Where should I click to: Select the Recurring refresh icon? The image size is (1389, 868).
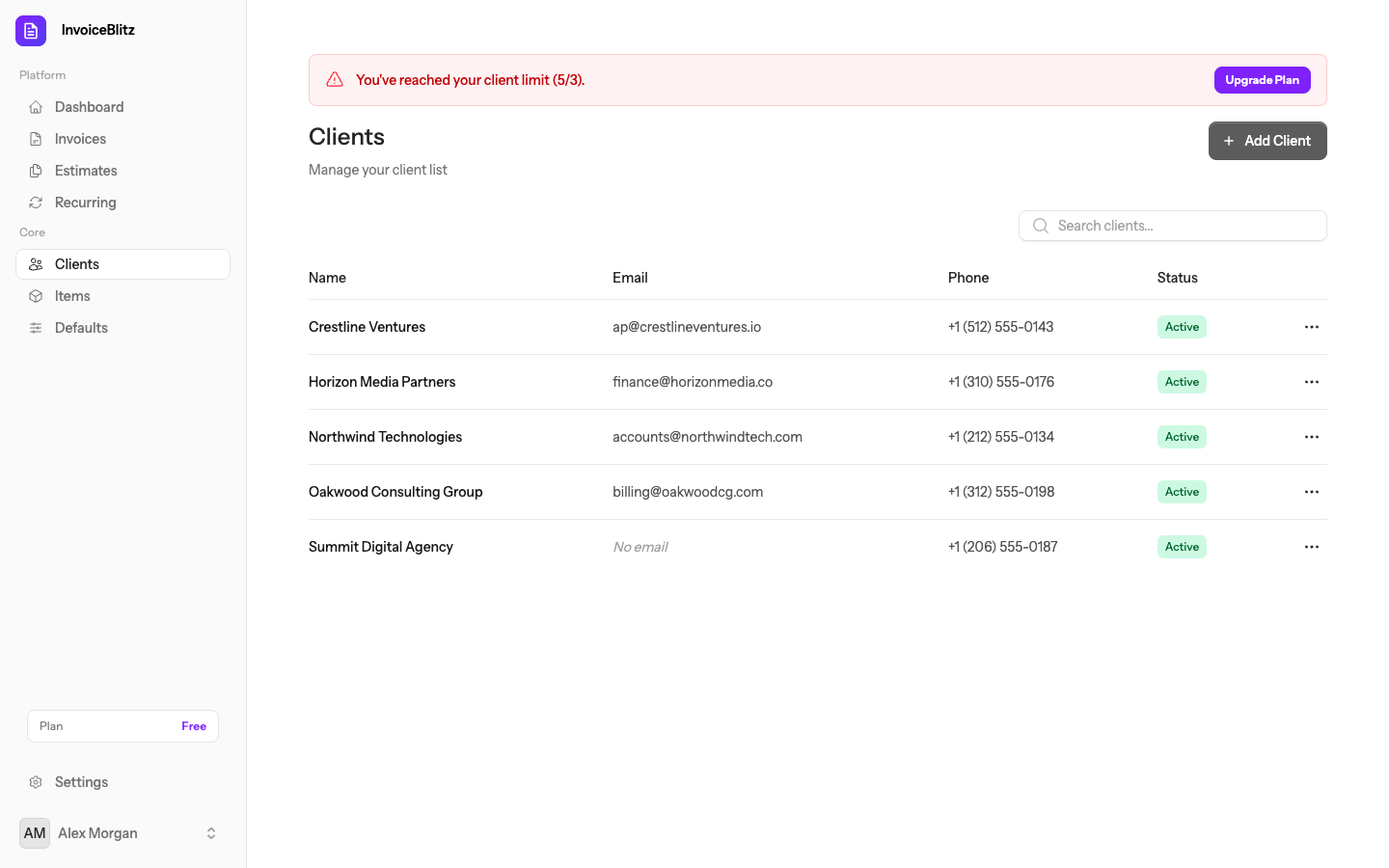pyautogui.click(x=36, y=202)
